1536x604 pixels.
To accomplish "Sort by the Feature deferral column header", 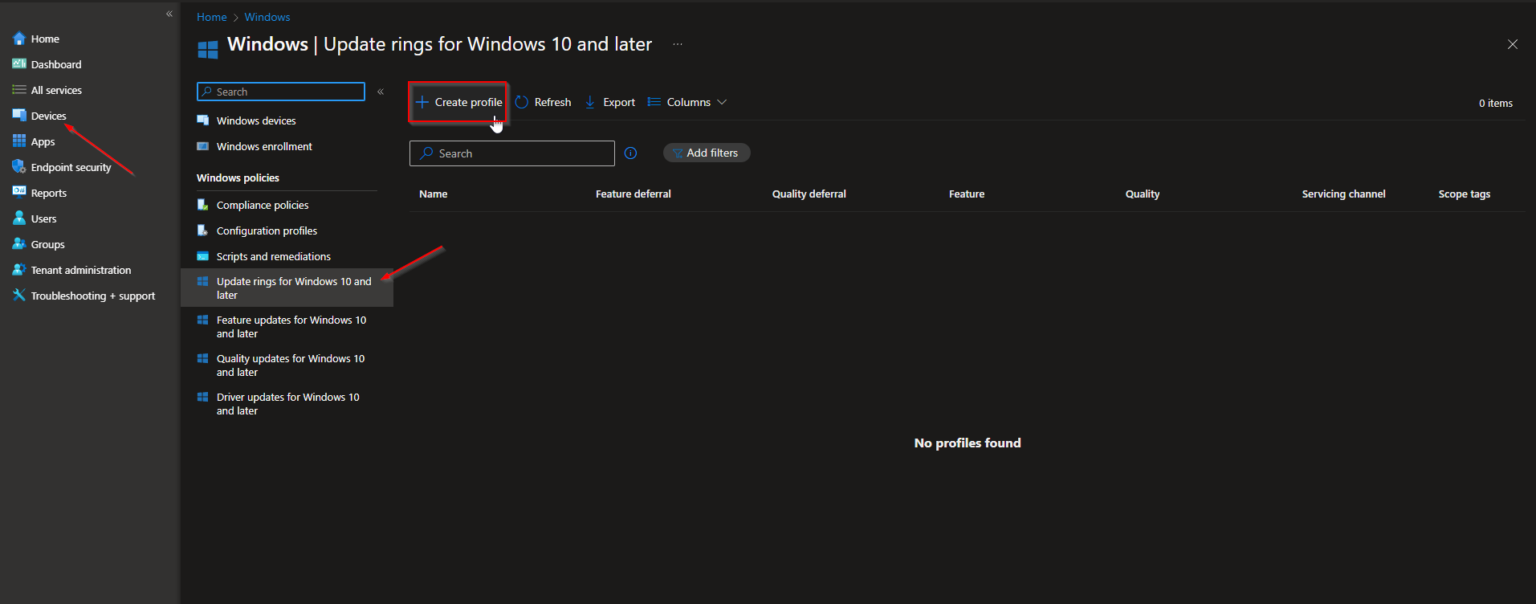I will [x=633, y=194].
